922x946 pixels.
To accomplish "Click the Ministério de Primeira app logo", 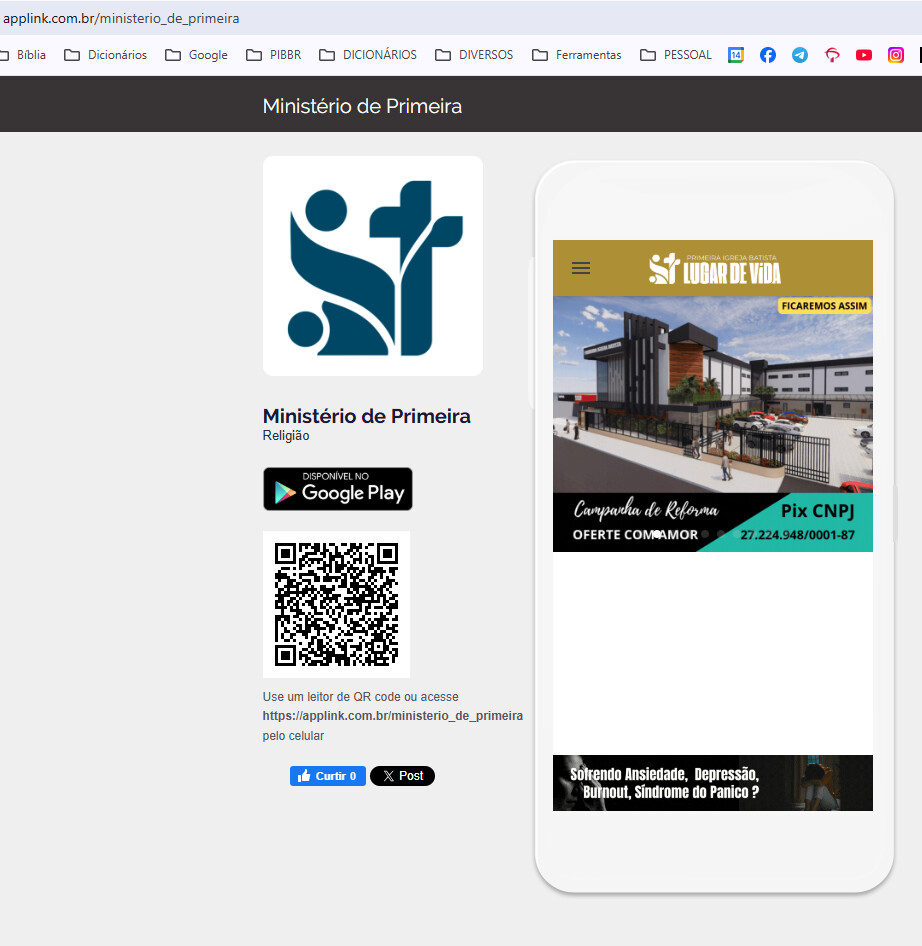I will [373, 266].
